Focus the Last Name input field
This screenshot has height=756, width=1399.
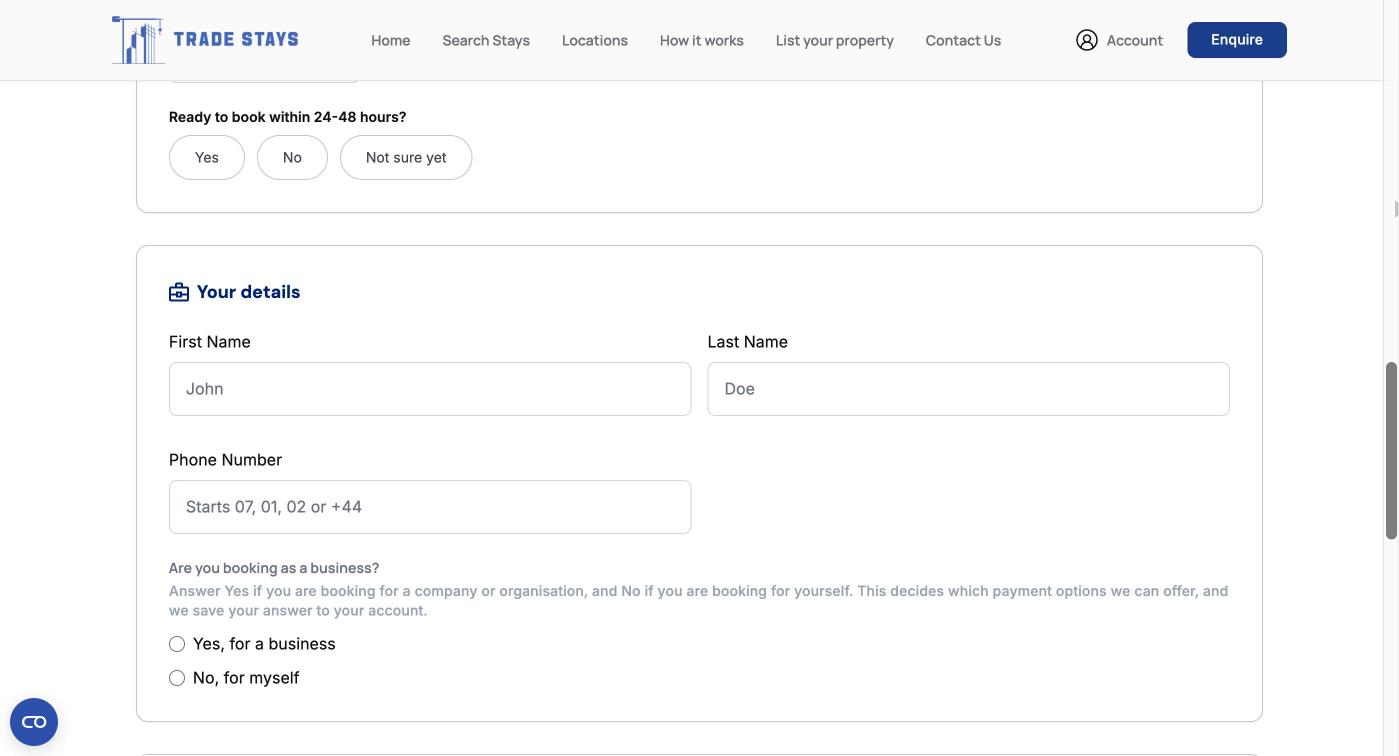pyautogui.click(x=968, y=389)
